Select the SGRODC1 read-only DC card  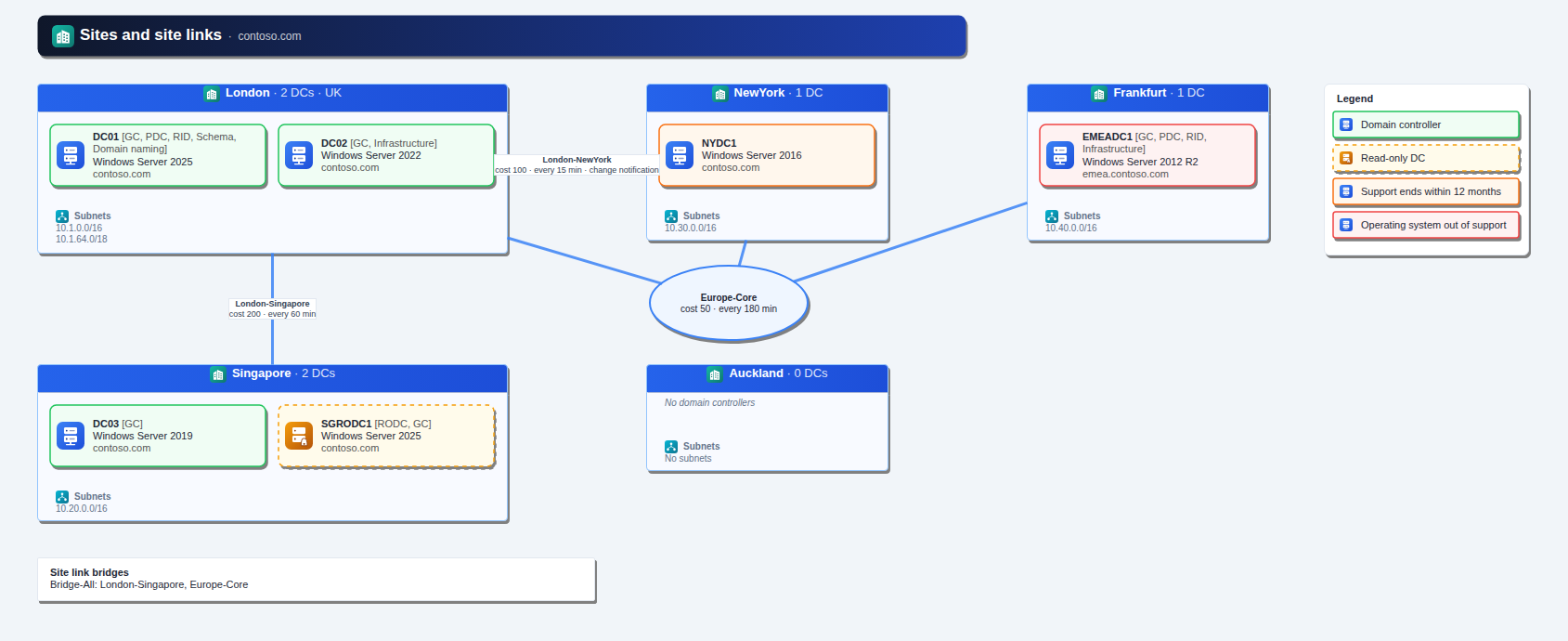386,436
